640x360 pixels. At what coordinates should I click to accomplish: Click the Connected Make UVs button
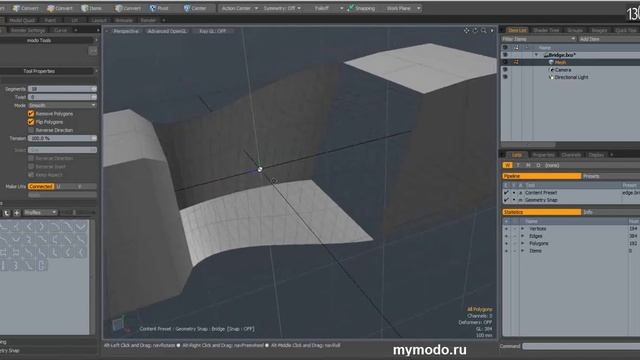[41, 187]
